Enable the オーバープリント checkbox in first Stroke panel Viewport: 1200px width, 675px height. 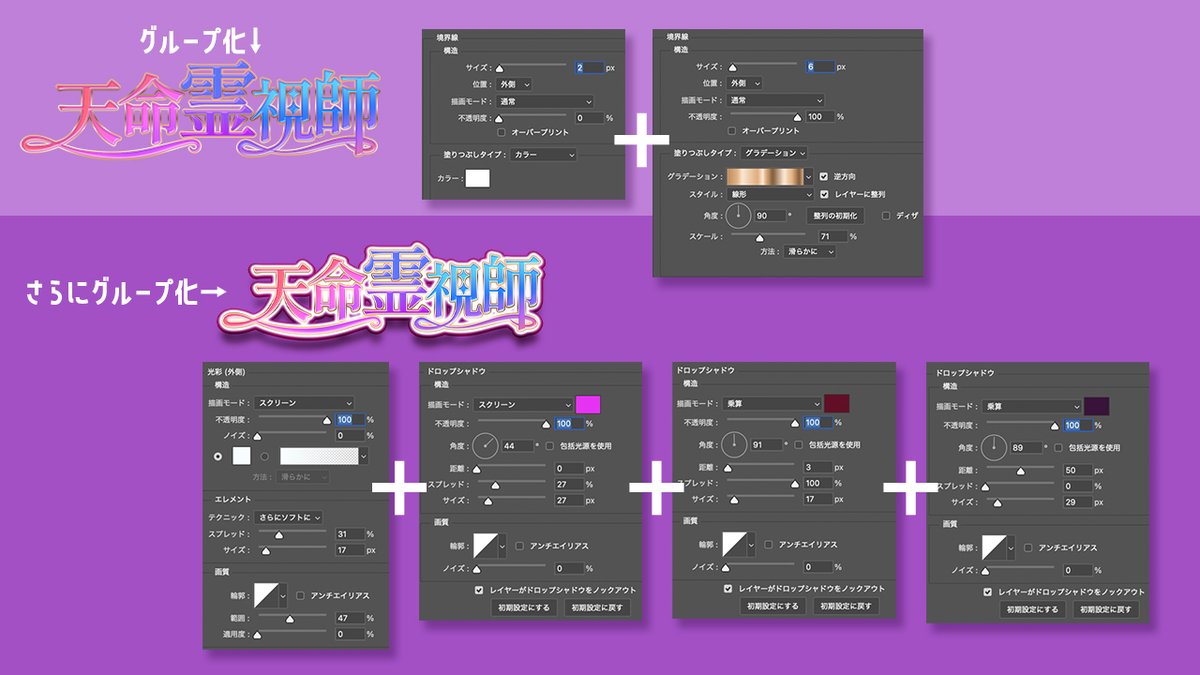tap(500, 132)
